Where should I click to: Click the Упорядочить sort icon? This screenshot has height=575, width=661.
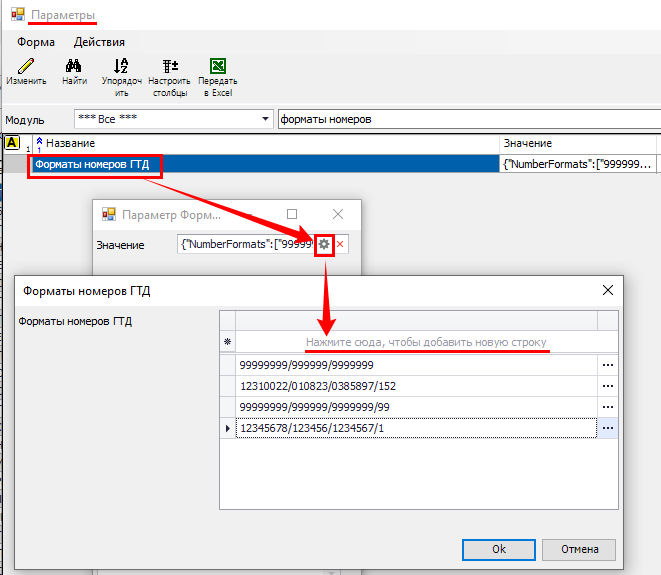[121, 67]
